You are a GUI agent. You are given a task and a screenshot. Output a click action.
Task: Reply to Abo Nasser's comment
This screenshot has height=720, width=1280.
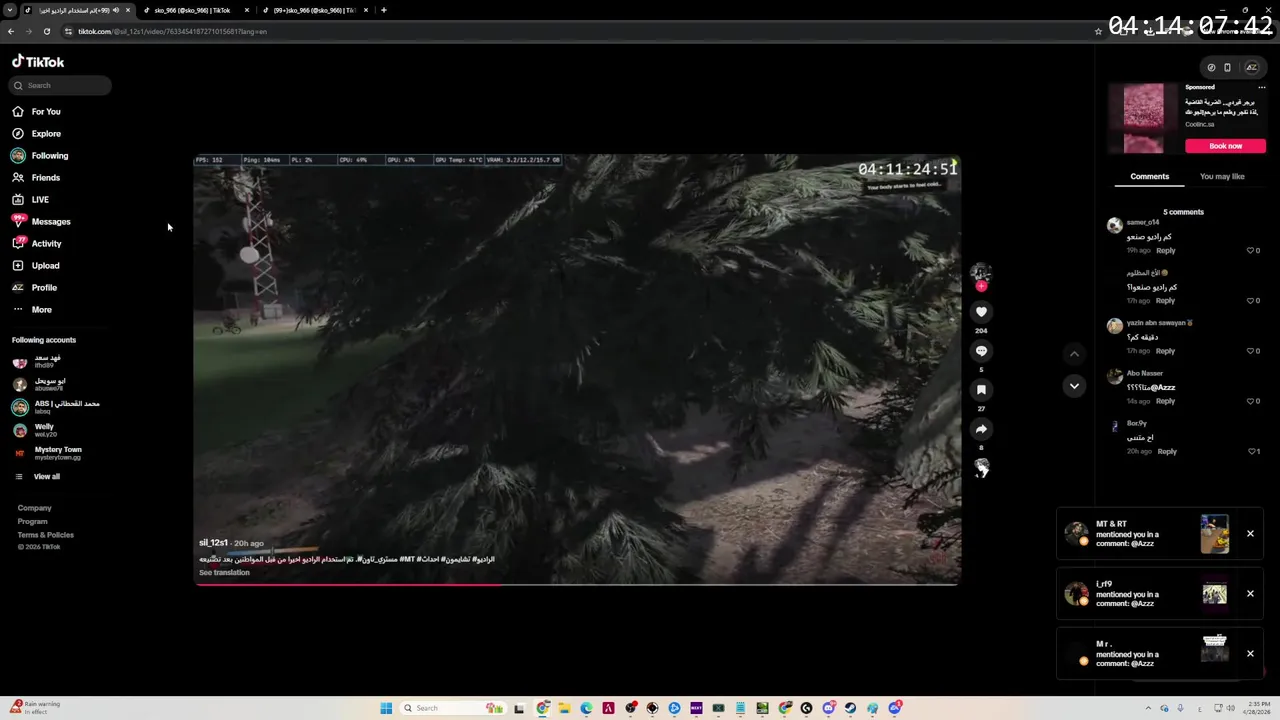click(x=1166, y=401)
